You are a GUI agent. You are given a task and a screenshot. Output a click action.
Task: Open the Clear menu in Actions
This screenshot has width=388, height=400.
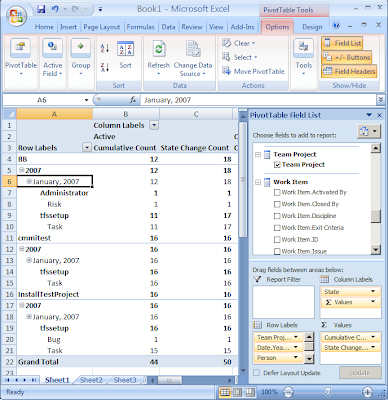(x=239, y=43)
